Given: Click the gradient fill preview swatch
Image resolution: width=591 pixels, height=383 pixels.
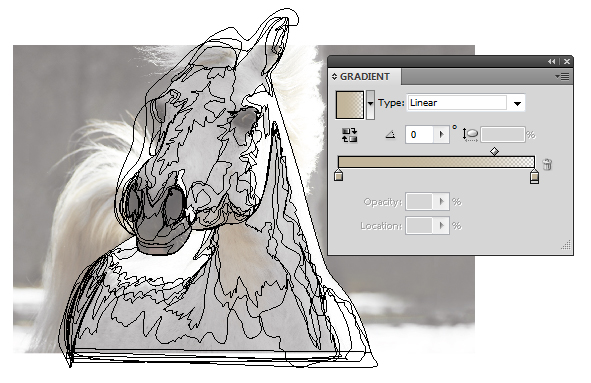Looking at the screenshot, I should point(350,104).
